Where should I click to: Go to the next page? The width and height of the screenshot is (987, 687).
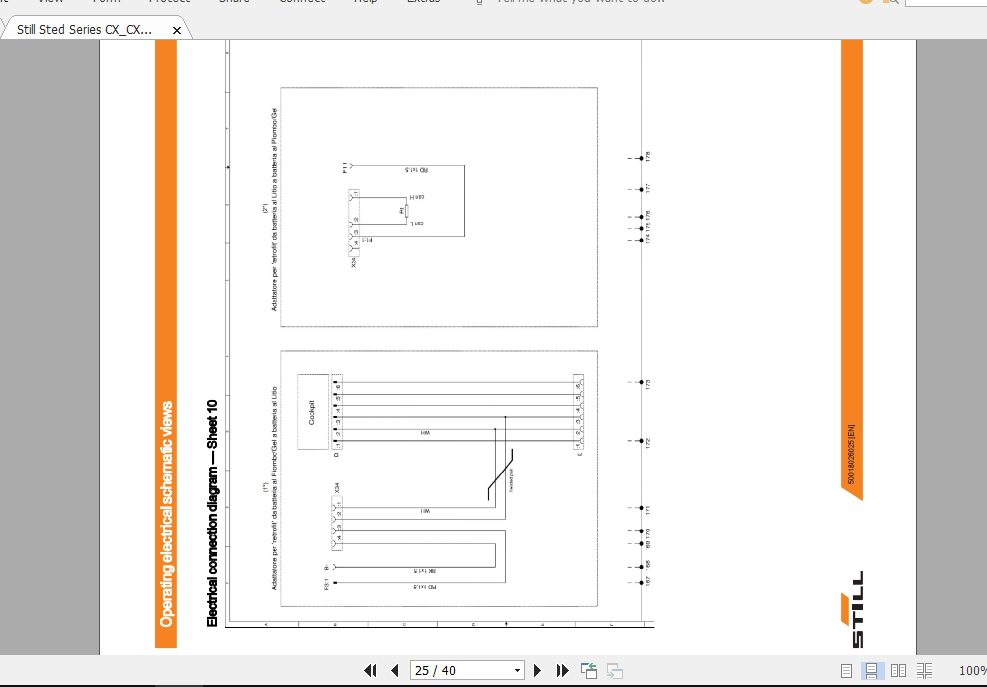[x=538, y=671]
